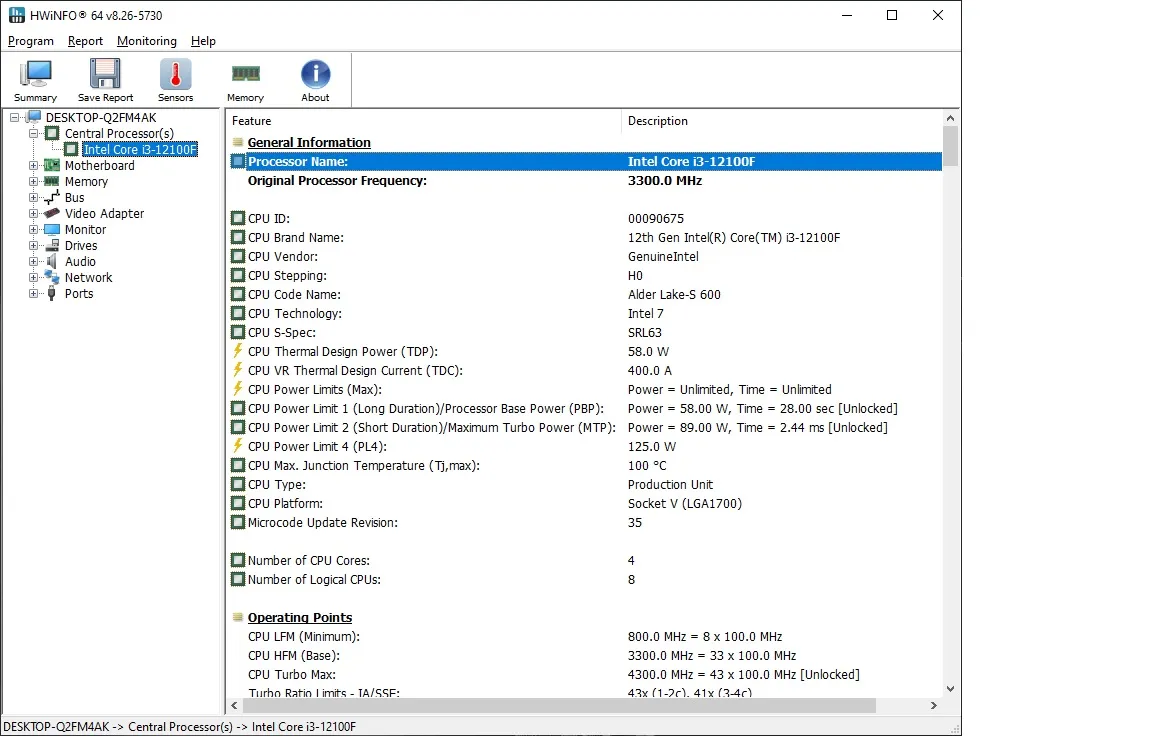Select the Video Adapter tree node

click(x=104, y=213)
